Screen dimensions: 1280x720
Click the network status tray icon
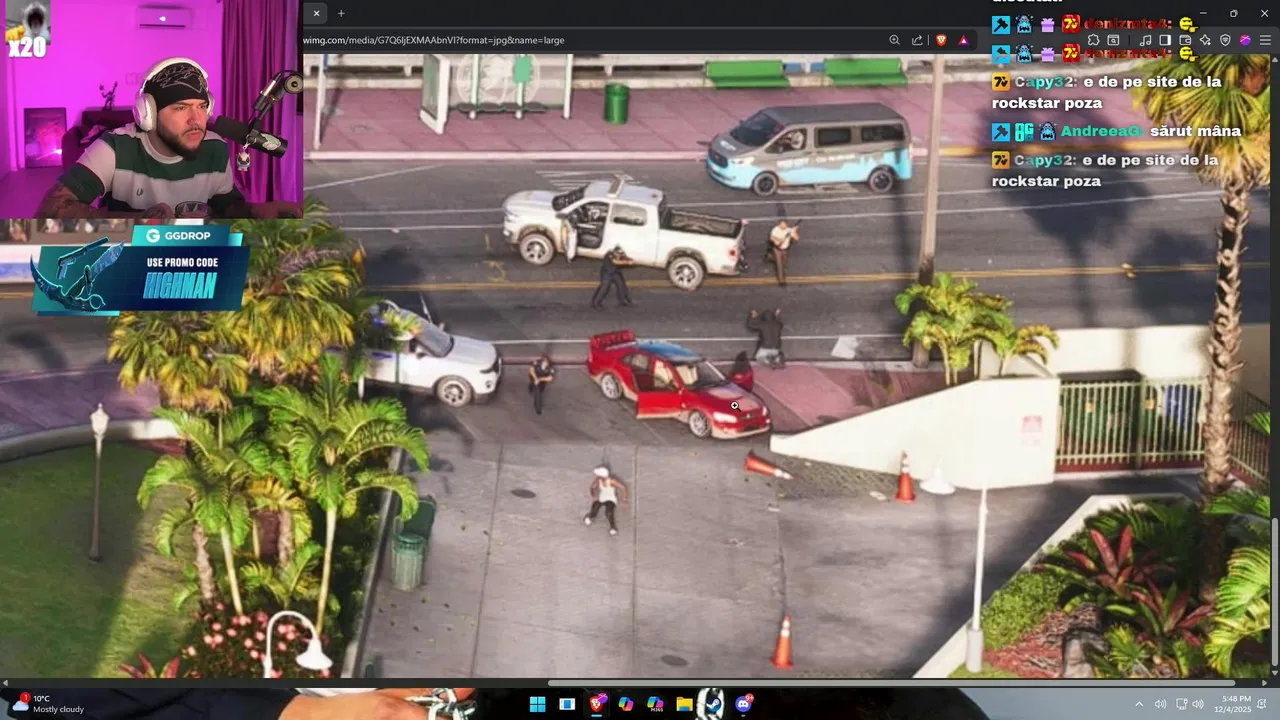tap(1181, 704)
